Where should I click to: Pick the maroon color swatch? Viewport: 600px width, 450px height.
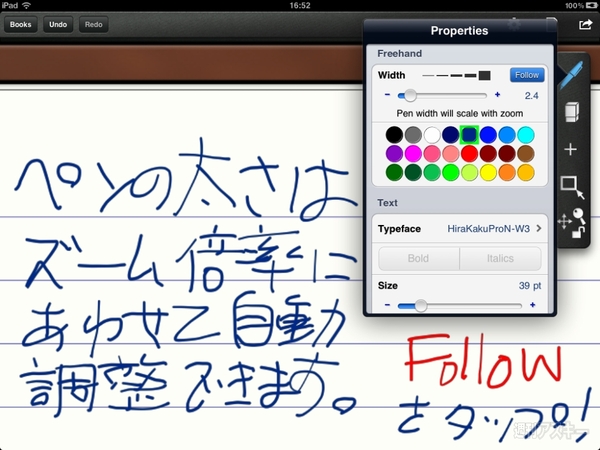507,154
